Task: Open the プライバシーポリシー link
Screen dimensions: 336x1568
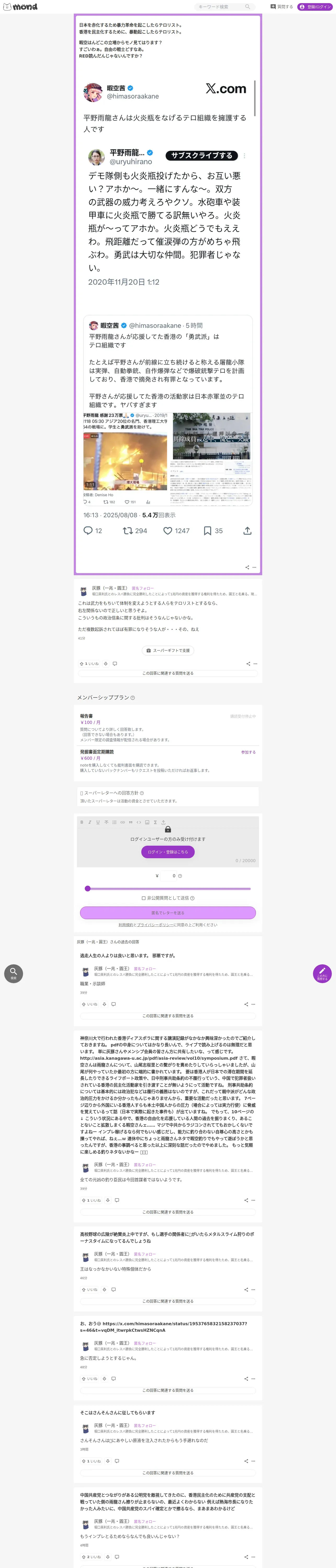Action: coord(155,925)
